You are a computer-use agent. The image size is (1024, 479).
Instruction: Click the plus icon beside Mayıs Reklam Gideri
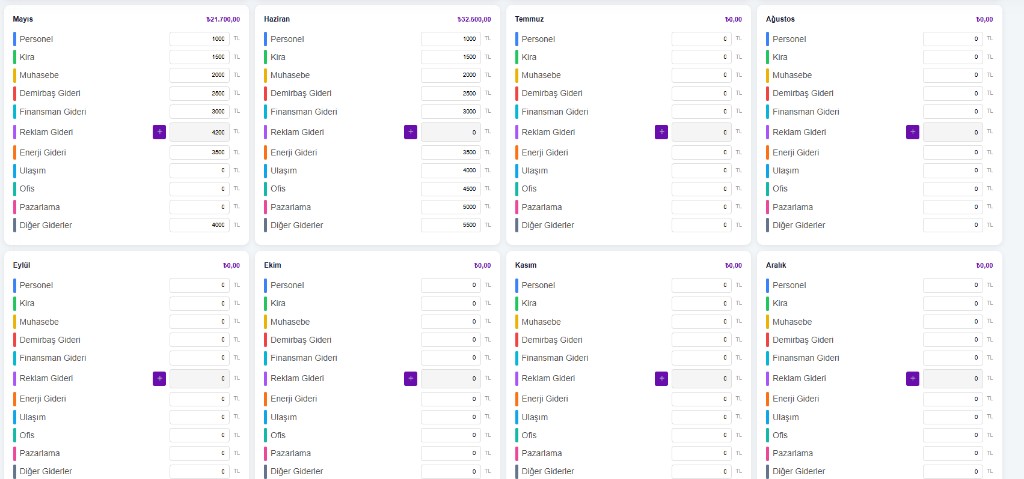click(159, 132)
